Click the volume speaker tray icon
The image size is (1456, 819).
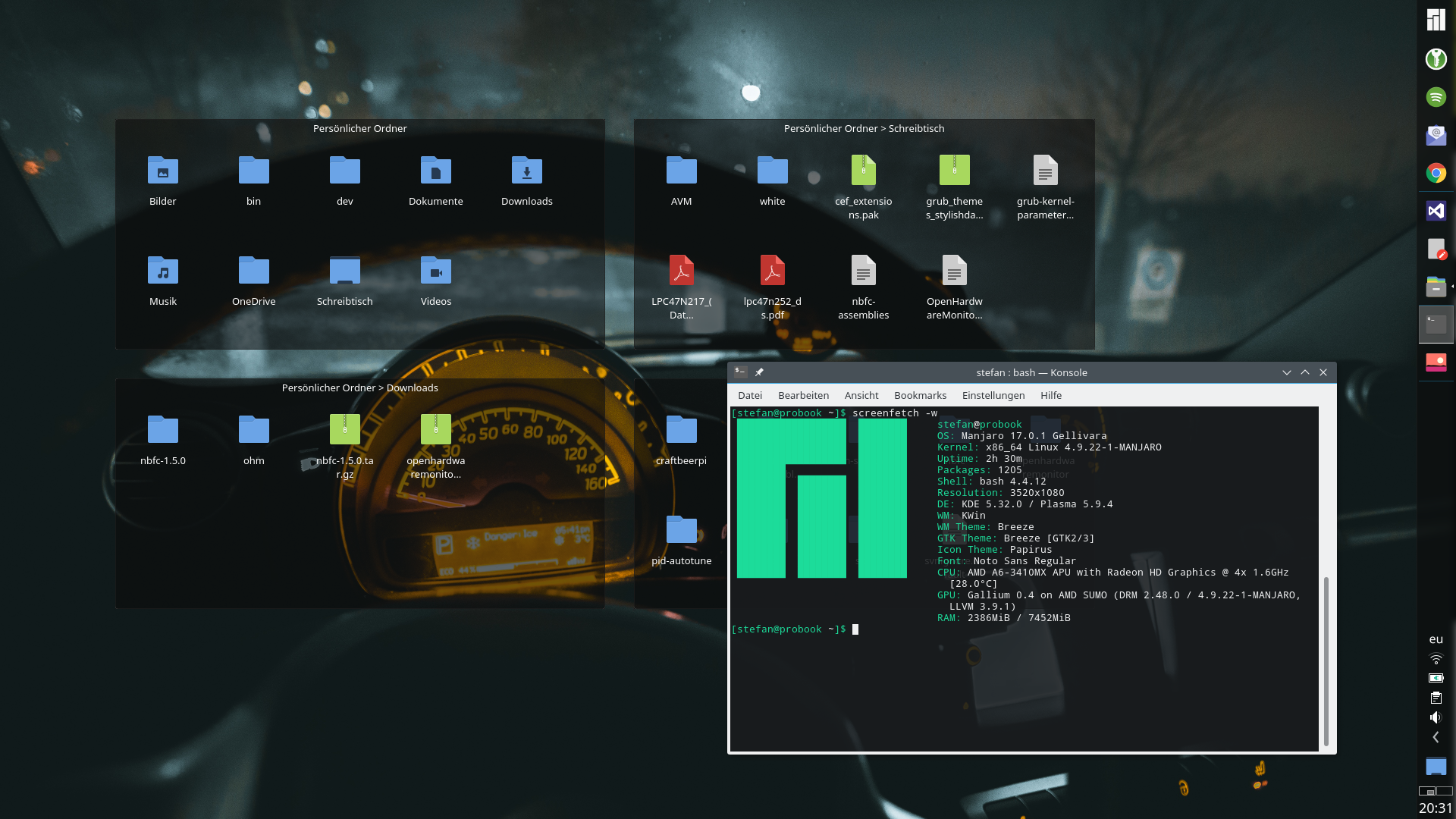click(x=1436, y=717)
